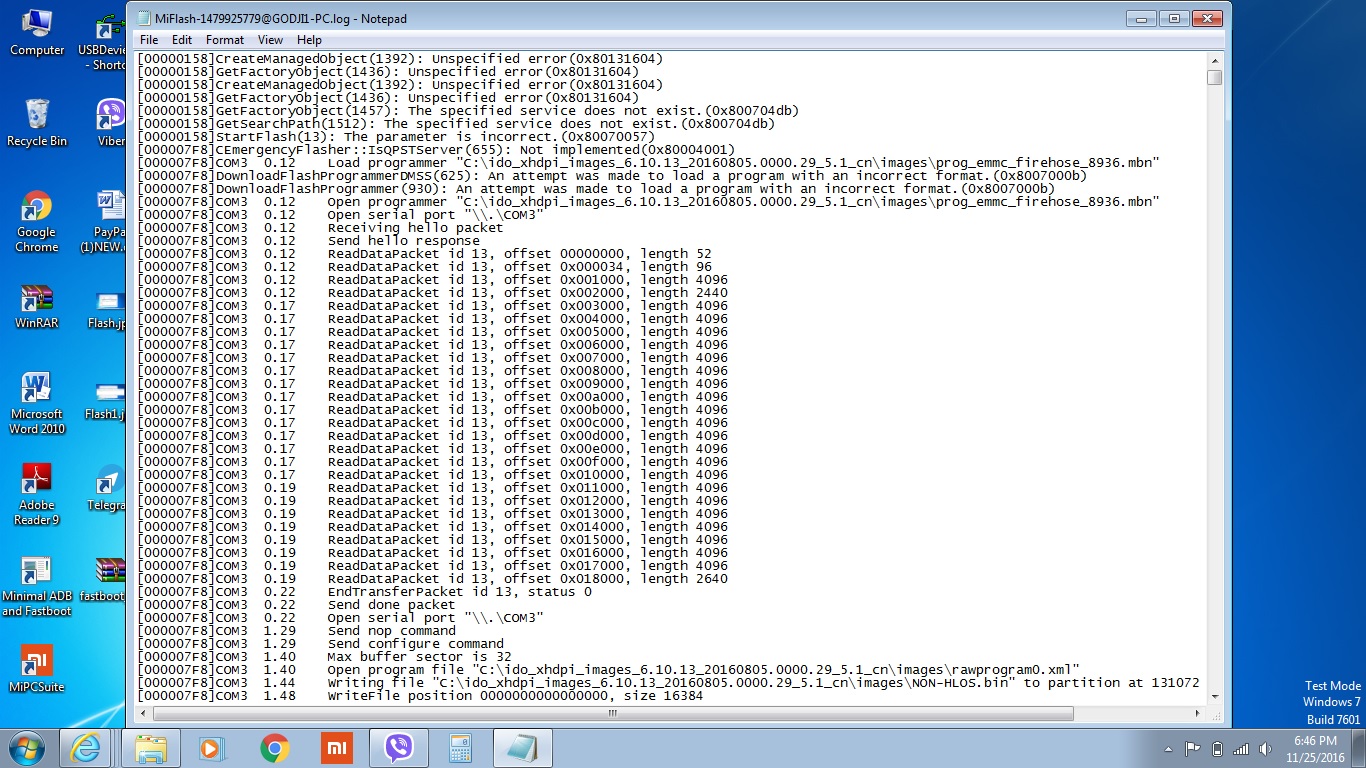Minimize the Notepad window

1141,18
